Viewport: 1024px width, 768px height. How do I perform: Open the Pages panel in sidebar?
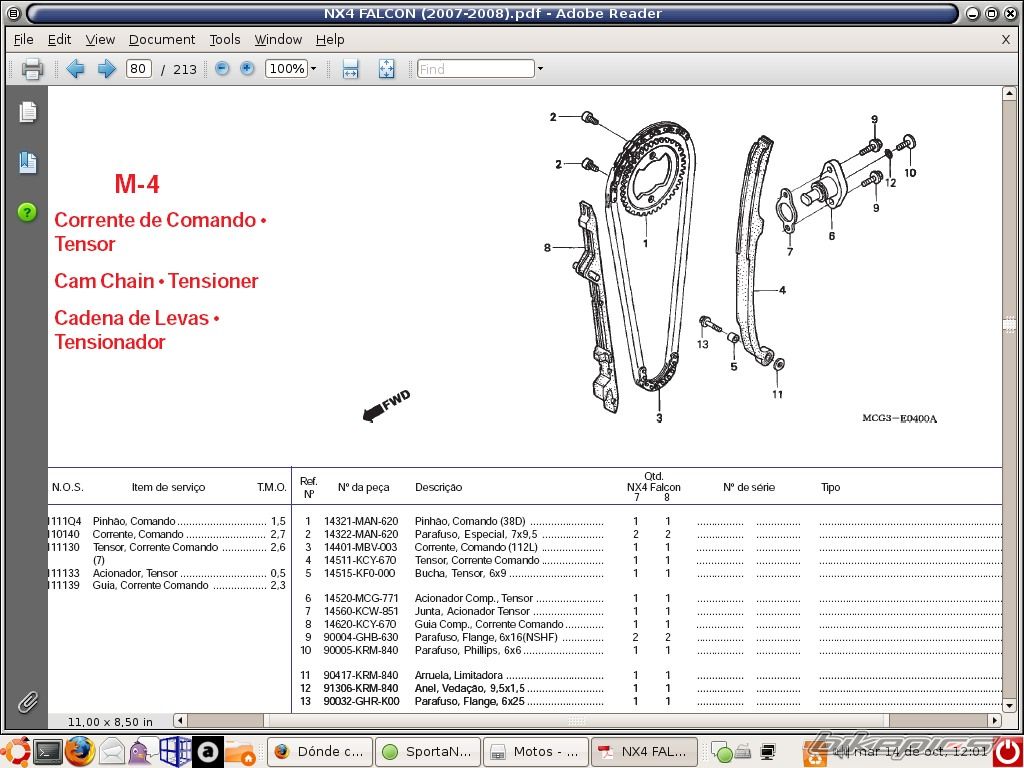(27, 112)
